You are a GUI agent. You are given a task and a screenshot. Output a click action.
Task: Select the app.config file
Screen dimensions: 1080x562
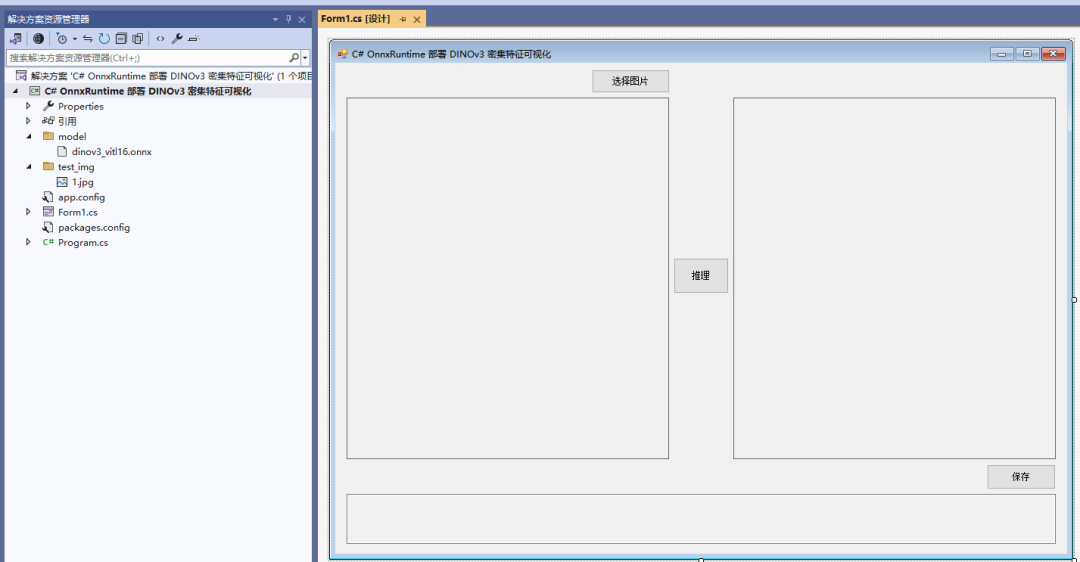click(x=81, y=197)
